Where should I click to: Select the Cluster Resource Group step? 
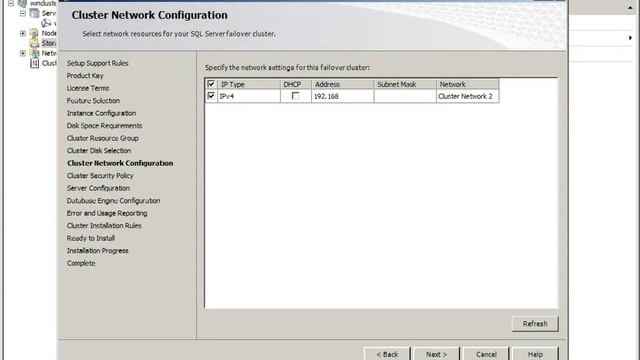coord(102,138)
